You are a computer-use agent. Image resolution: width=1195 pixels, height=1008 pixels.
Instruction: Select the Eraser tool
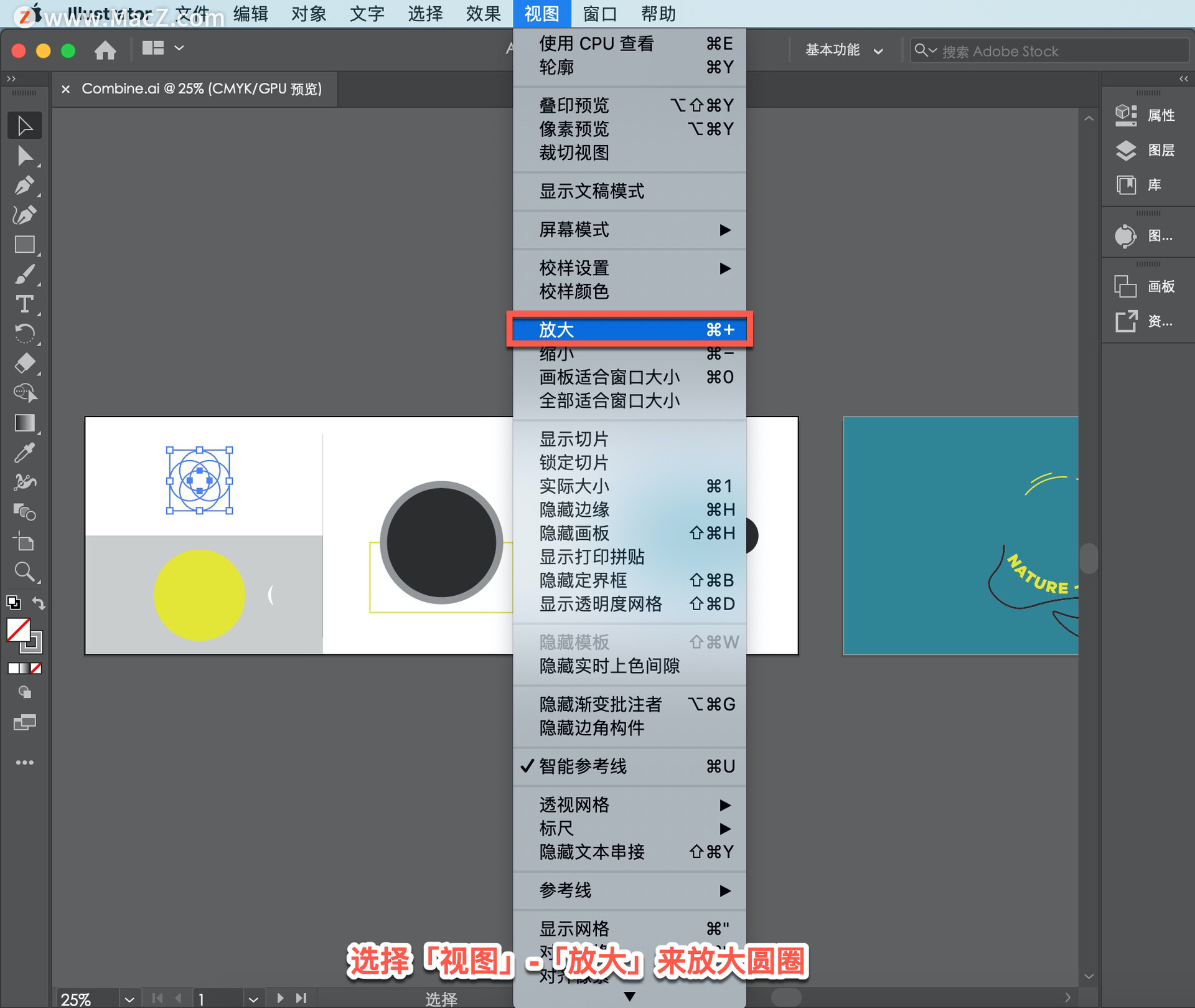point(24,363)
